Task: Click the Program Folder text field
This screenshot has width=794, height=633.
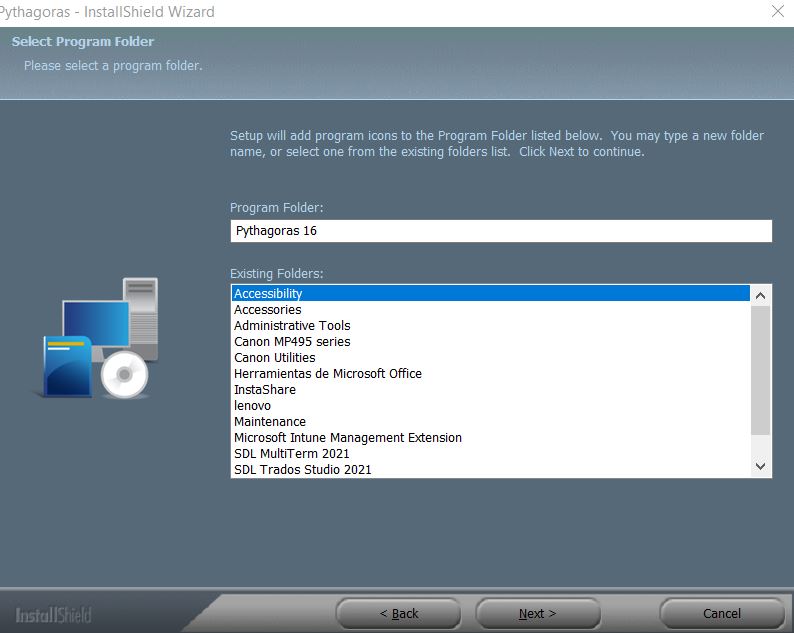Action: (501, 231)
